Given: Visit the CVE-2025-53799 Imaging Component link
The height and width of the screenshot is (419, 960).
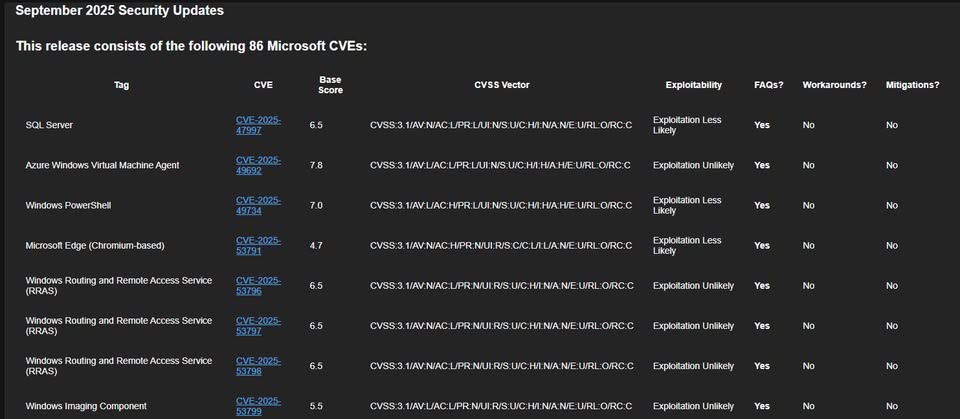Looking at the screenshot, I should (258, 405).
